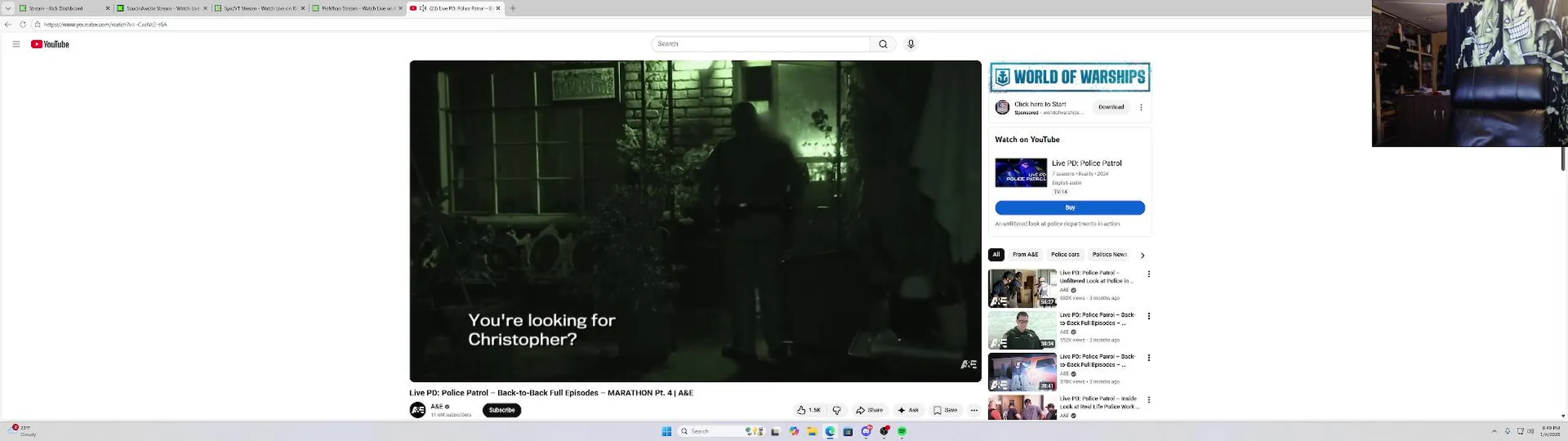
Task: Open options for 378K views recommended video
Action: click(x=1148, y=358)
